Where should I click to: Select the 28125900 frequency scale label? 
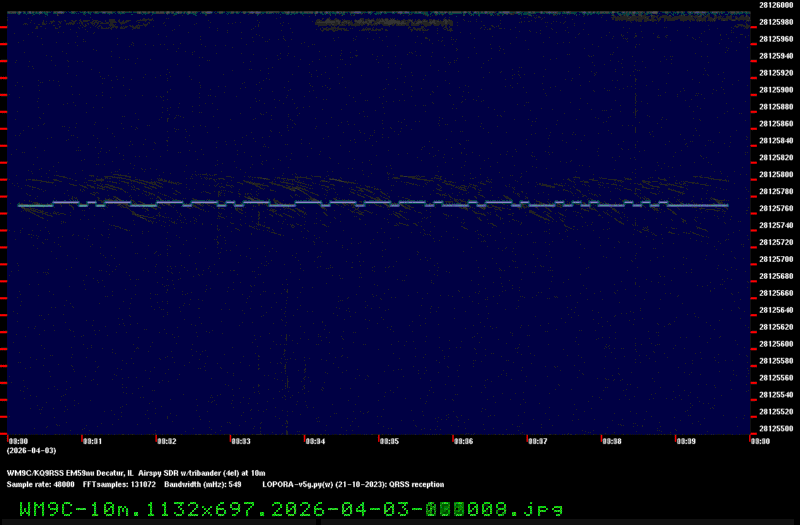click(776, 89)
